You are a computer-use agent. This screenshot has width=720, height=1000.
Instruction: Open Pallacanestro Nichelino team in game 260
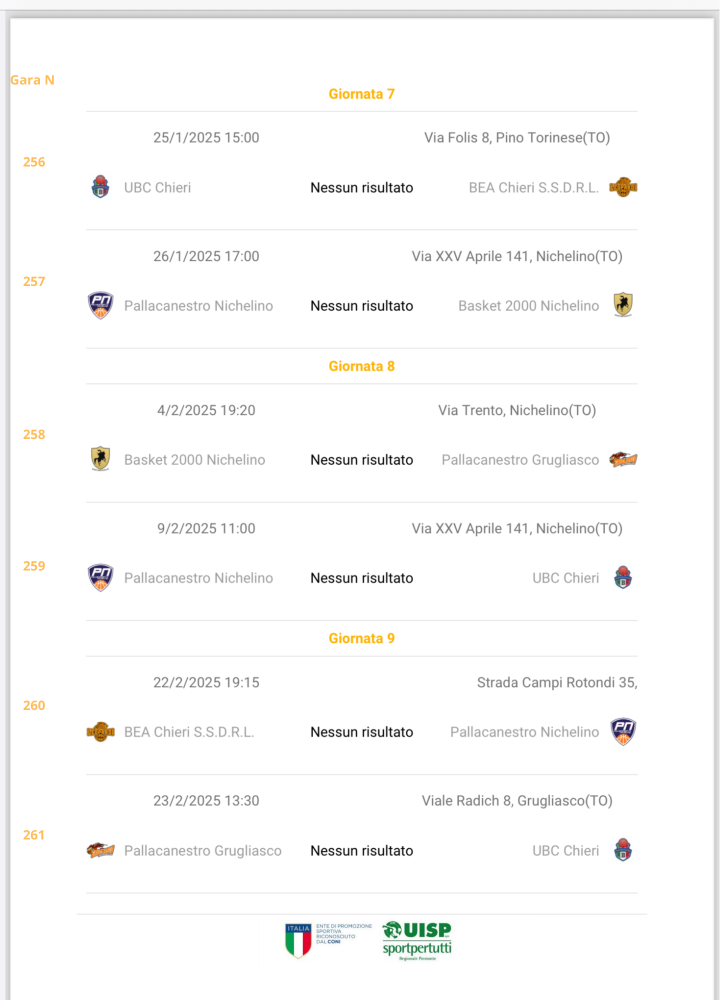(525, 732)
